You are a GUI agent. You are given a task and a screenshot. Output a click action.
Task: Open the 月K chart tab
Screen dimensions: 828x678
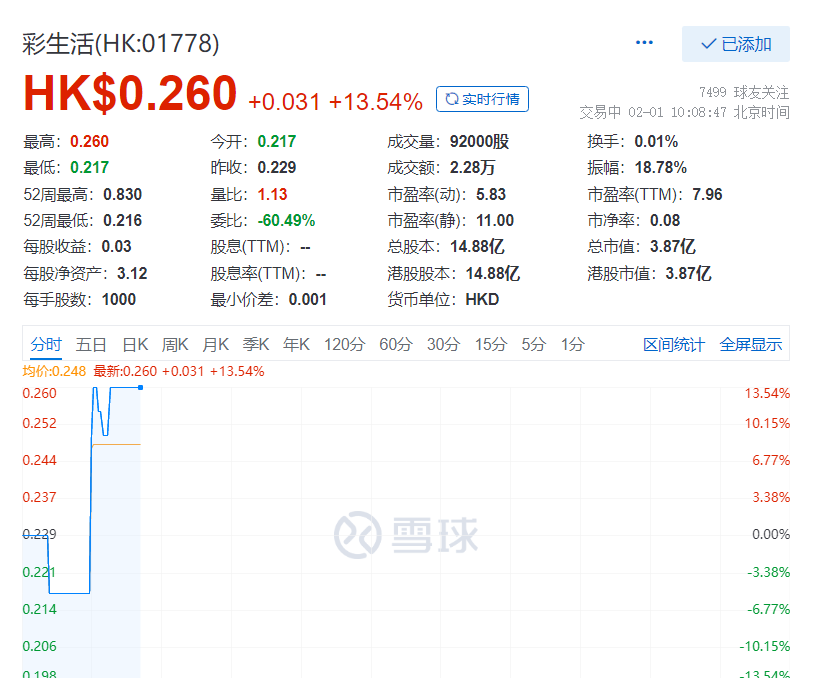tap(215, 344)
